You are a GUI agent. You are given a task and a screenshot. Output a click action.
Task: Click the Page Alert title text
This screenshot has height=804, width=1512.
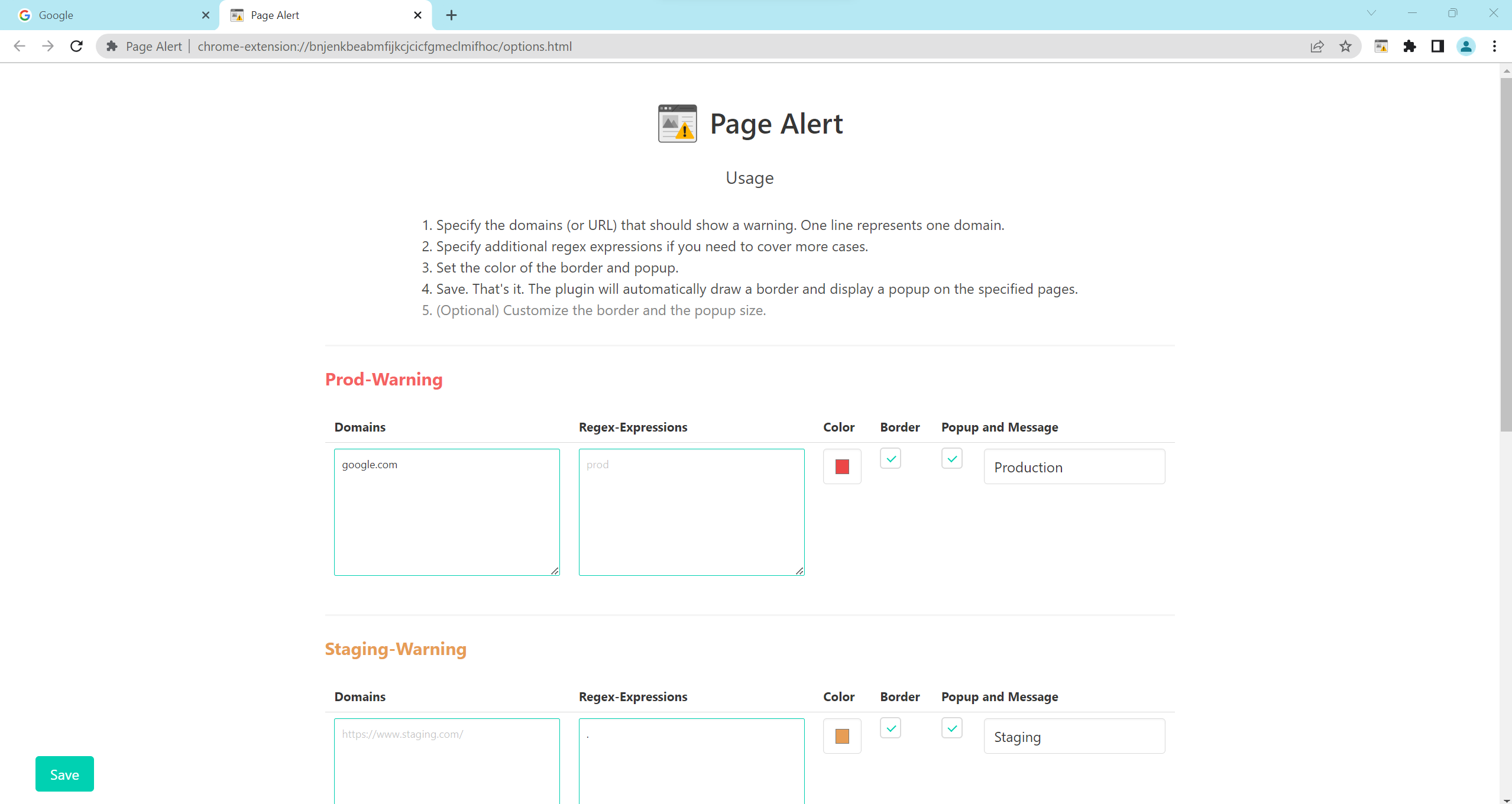tap(776, 124)
